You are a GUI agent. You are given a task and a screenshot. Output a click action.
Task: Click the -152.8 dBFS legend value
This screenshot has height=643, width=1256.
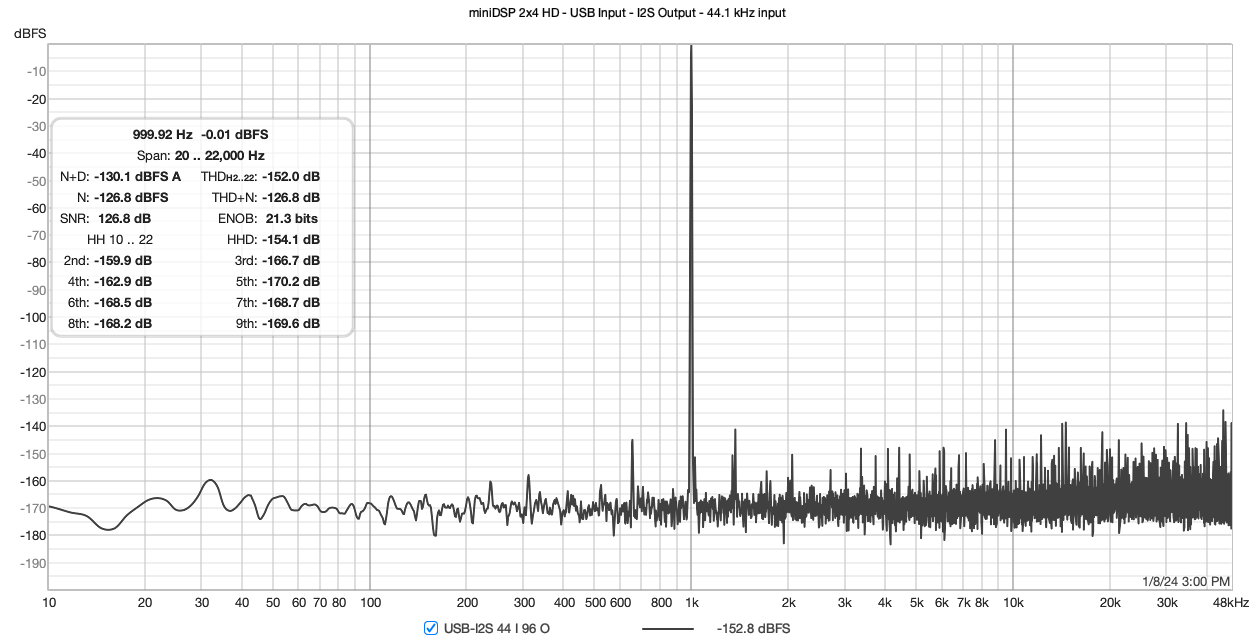(753, 628)
